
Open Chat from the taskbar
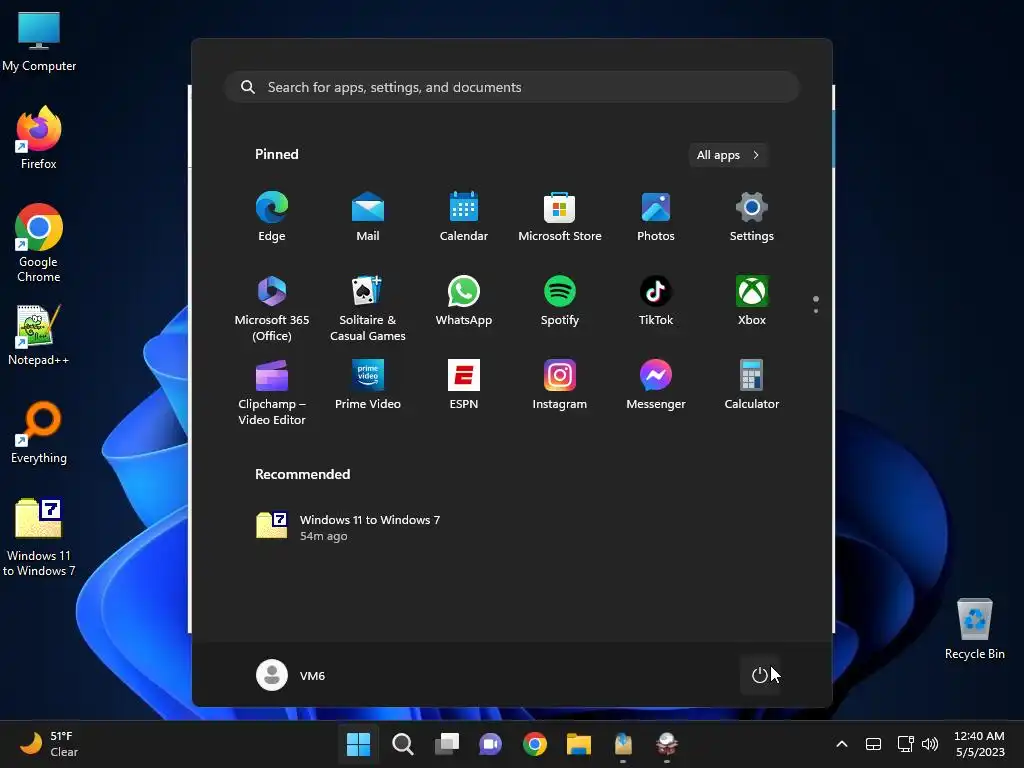point(490,744)
